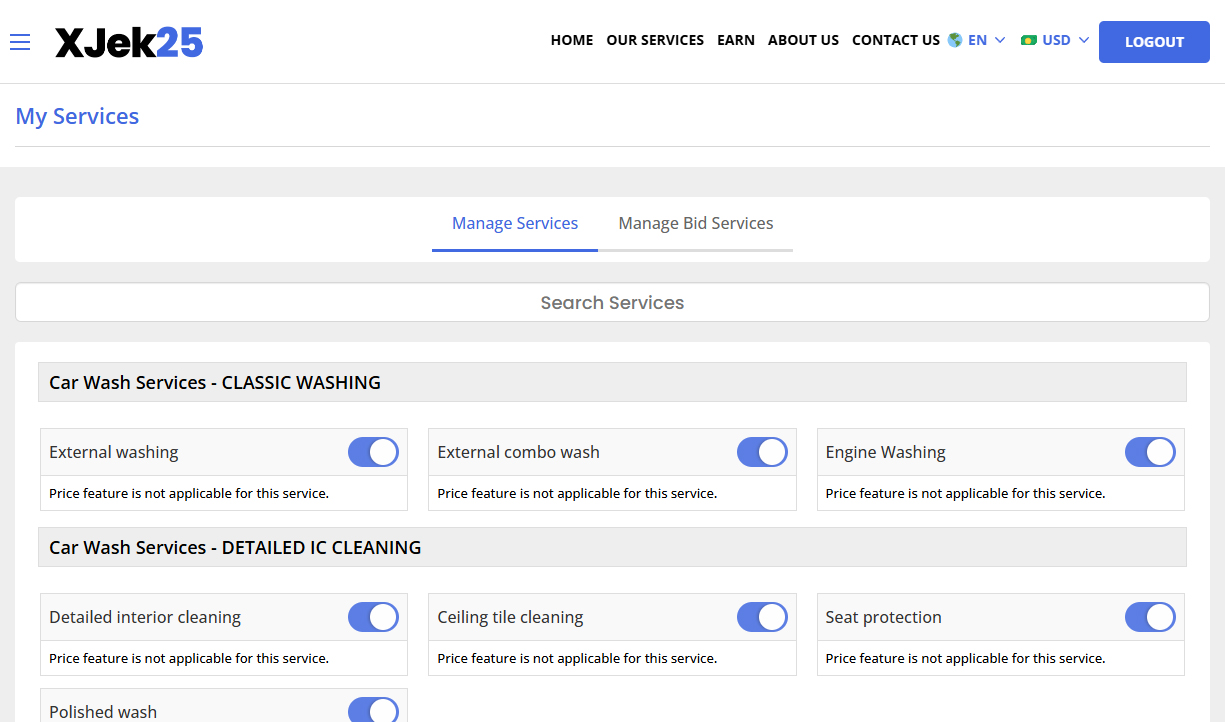Select the Manage Services tab
This screenshot has height=722, width=1225.
[x=514, y=223]
